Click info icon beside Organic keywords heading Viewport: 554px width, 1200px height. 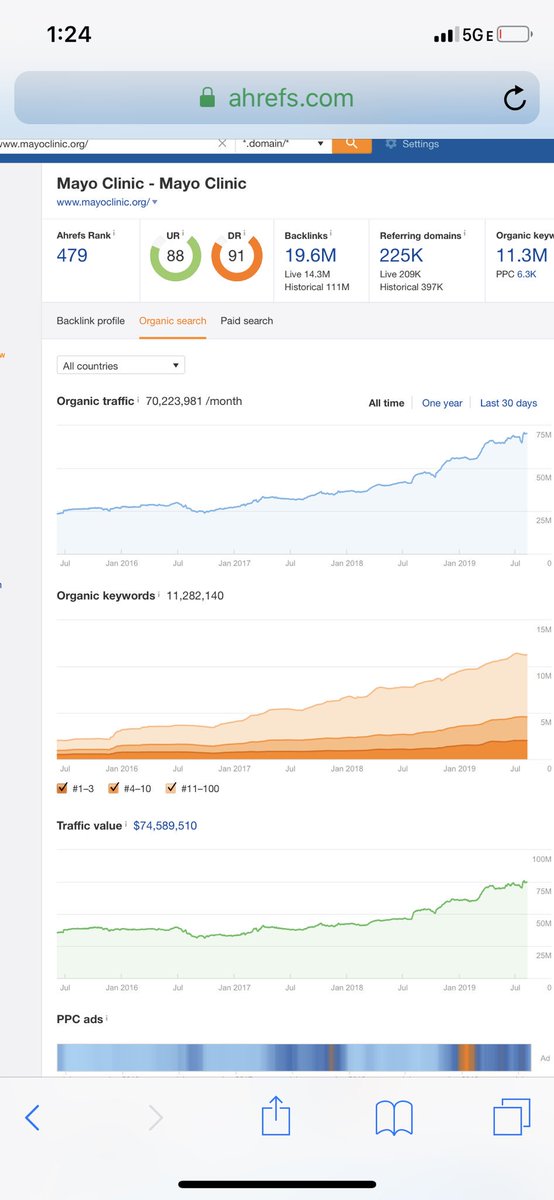point(159,594)
